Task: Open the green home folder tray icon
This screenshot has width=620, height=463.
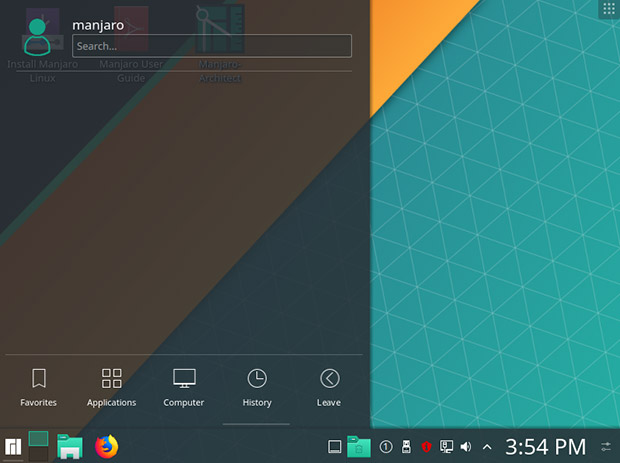Action: 359,447
